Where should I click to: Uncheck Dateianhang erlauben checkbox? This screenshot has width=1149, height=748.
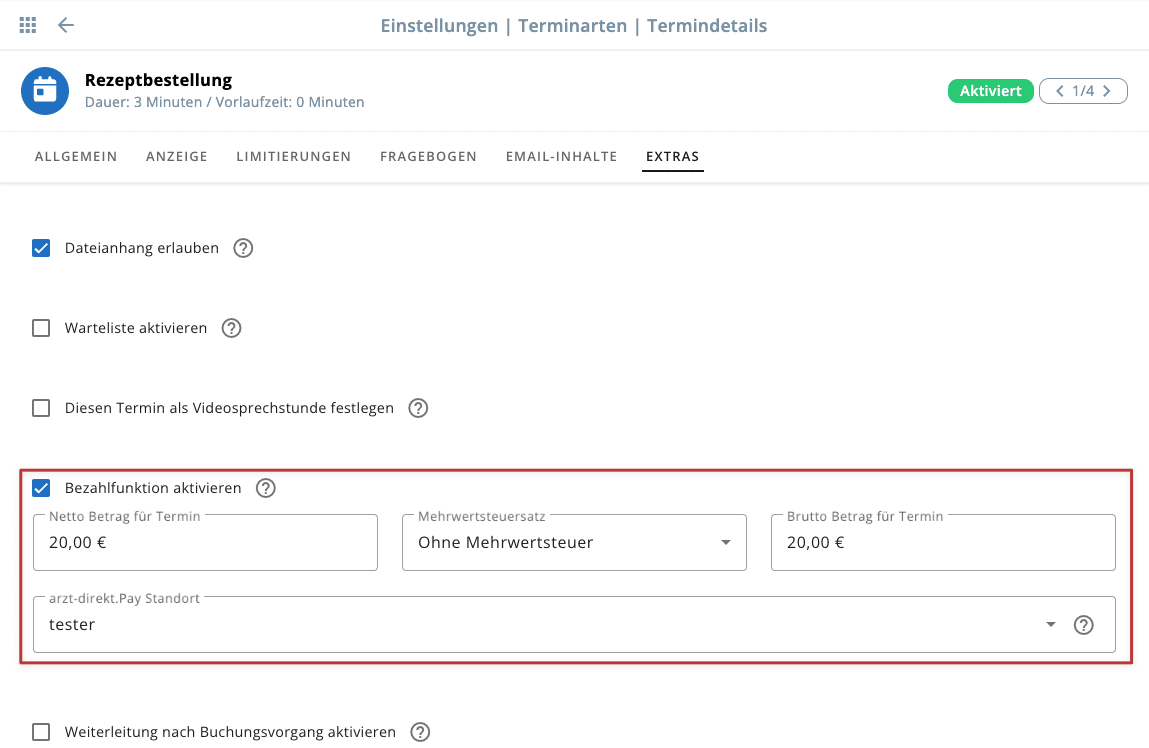41,248
